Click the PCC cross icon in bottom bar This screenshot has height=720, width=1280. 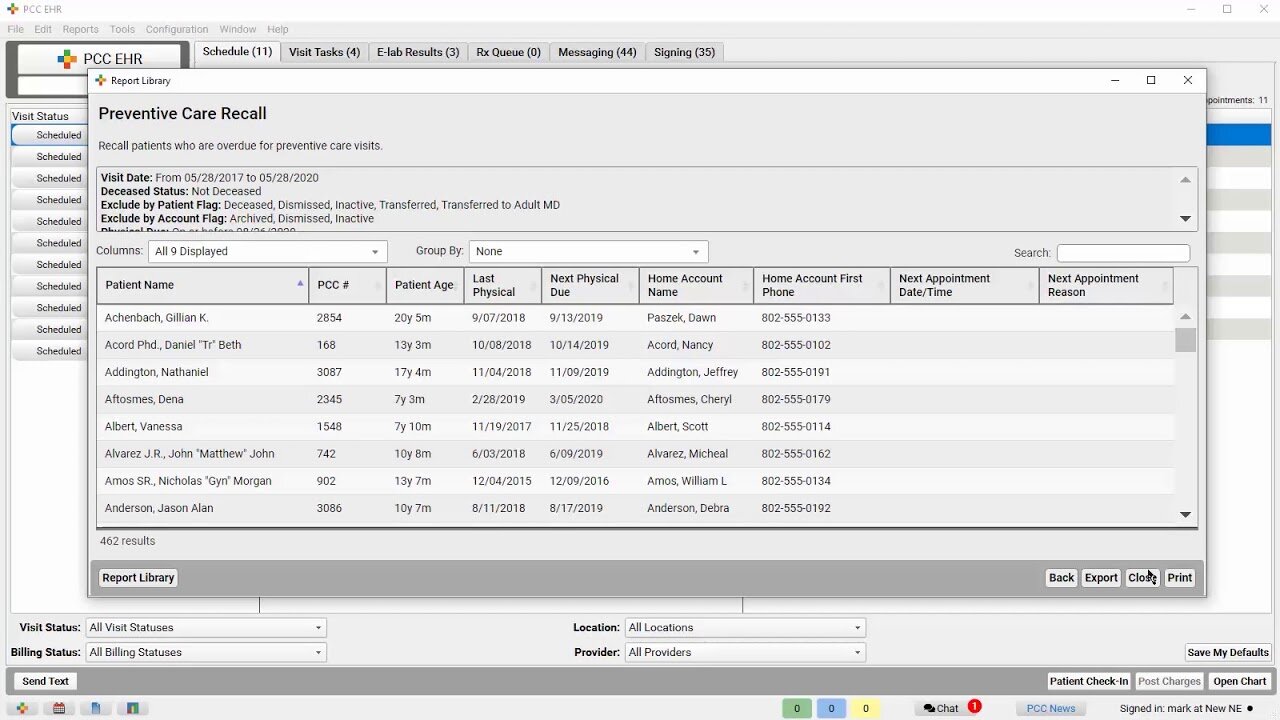click(22, 708)
